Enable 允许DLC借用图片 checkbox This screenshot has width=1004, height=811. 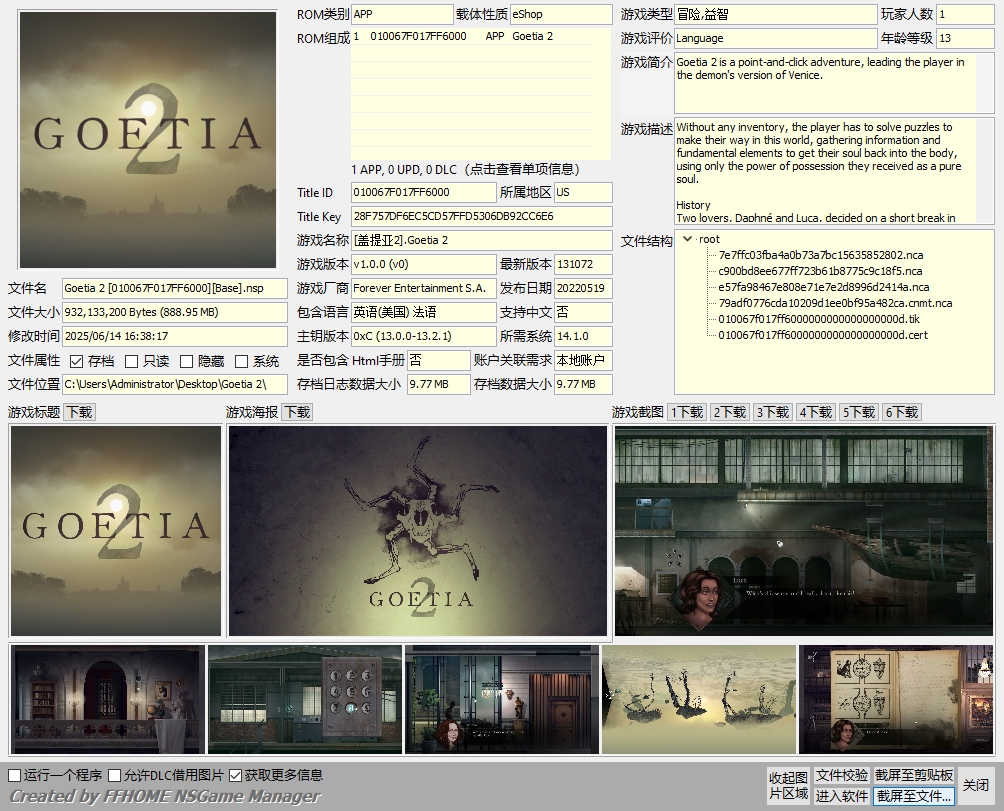coord(115,775)
